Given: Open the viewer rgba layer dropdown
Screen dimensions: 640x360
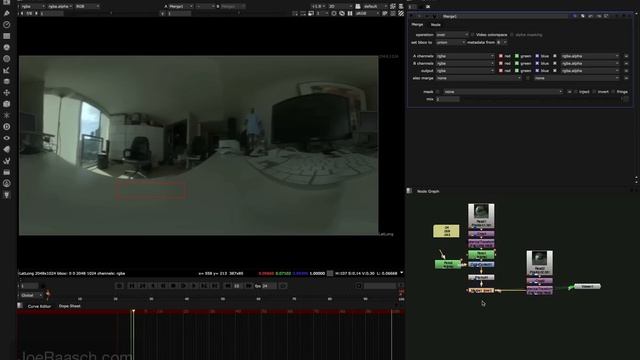Looking at the screenshot, I should click(x=33, y=7).
